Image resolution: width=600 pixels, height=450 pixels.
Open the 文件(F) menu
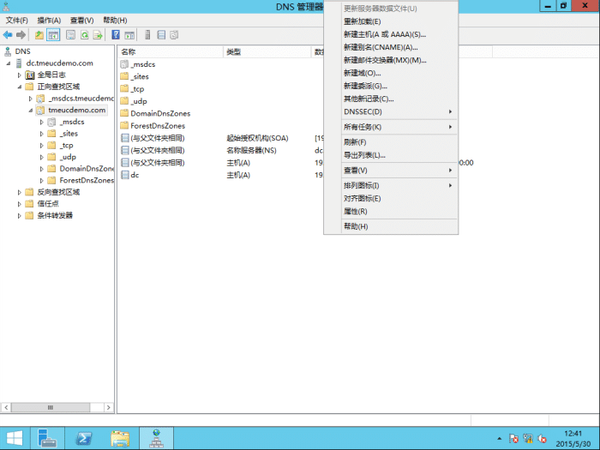pos(17,20)
